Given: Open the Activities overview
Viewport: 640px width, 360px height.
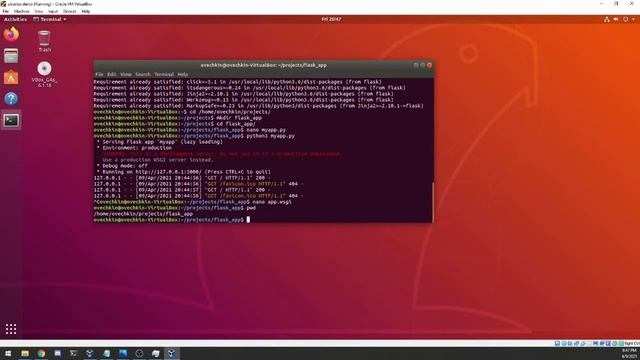Looking at the screenshot, I should coord(15,19).
